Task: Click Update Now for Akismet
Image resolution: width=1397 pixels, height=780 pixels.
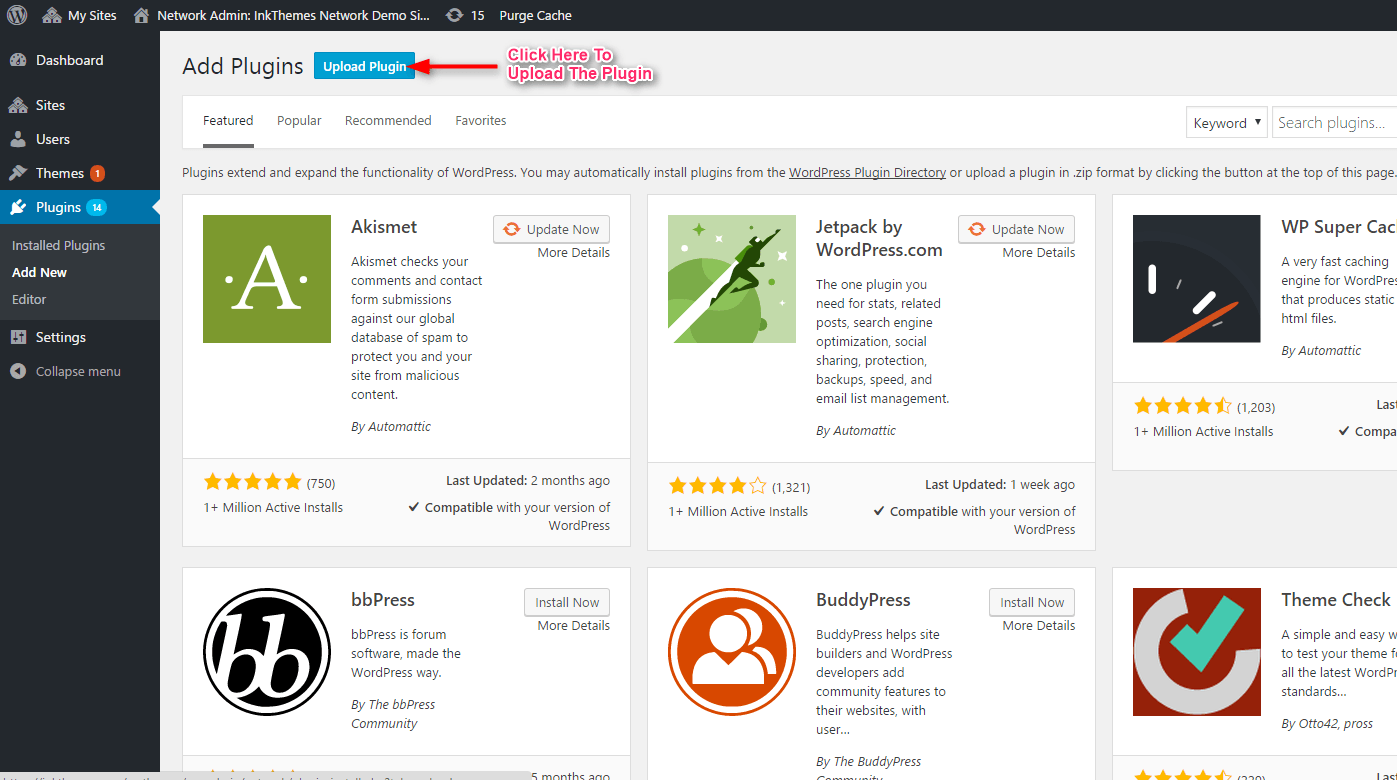Action: (x=551, y=229)
